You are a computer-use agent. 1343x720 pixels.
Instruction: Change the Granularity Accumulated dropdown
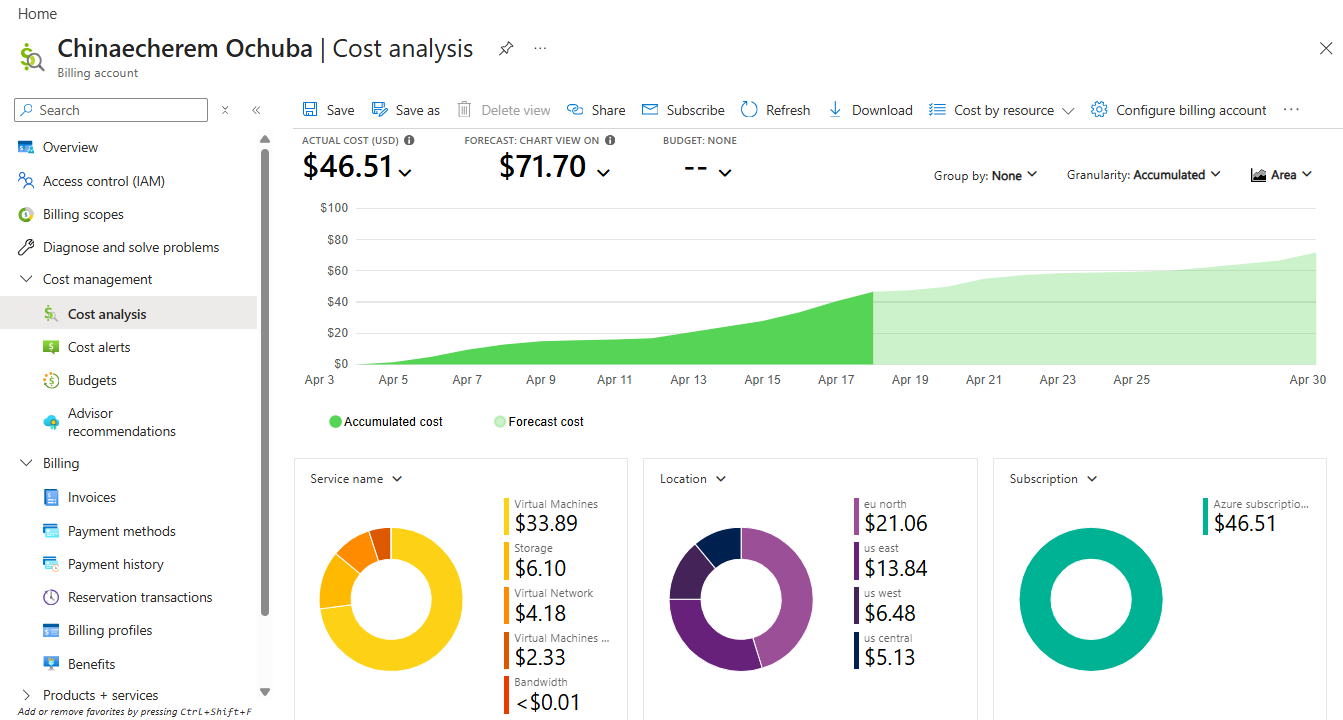tap(1144, 175)
